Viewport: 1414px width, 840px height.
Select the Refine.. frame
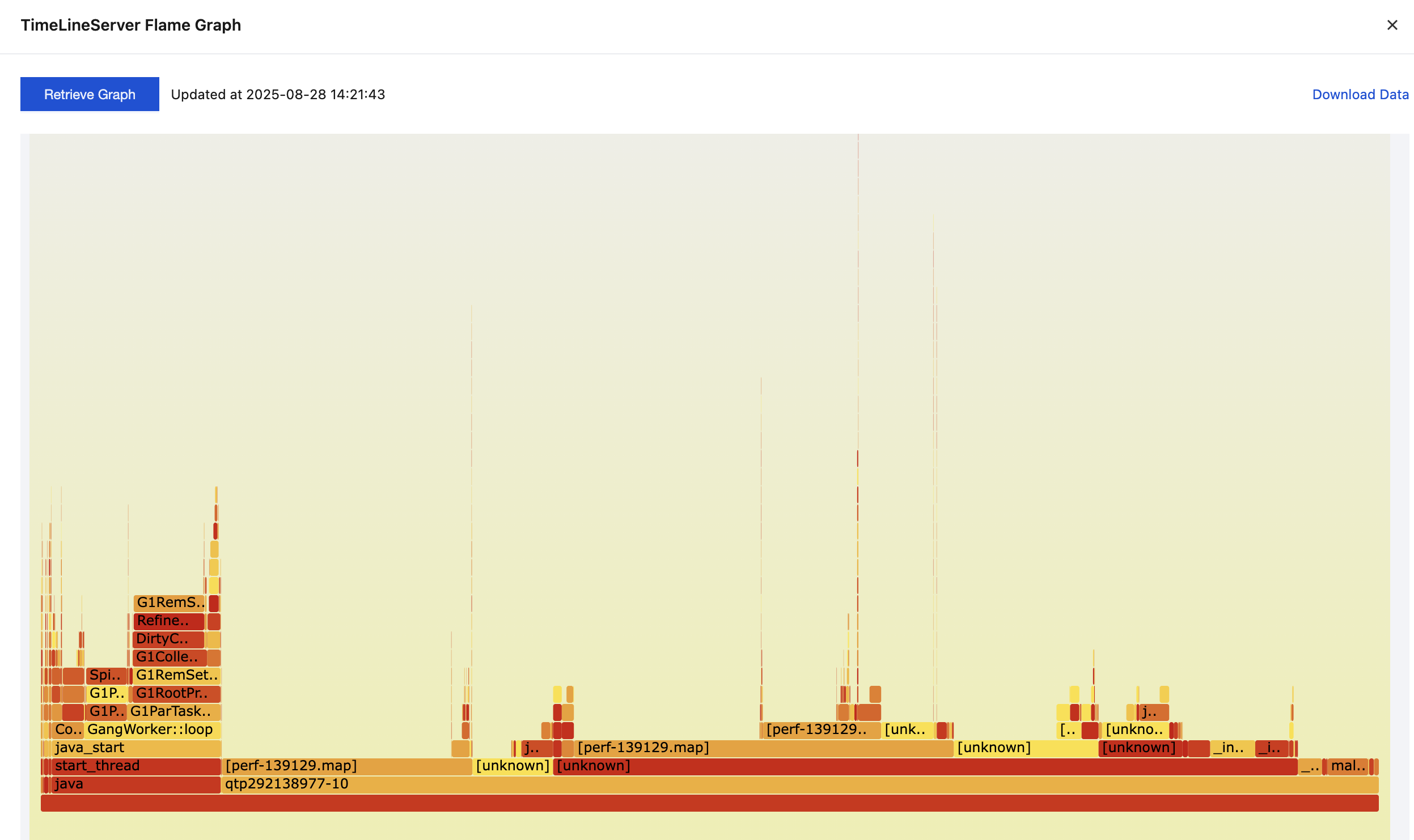coord(168,621)
